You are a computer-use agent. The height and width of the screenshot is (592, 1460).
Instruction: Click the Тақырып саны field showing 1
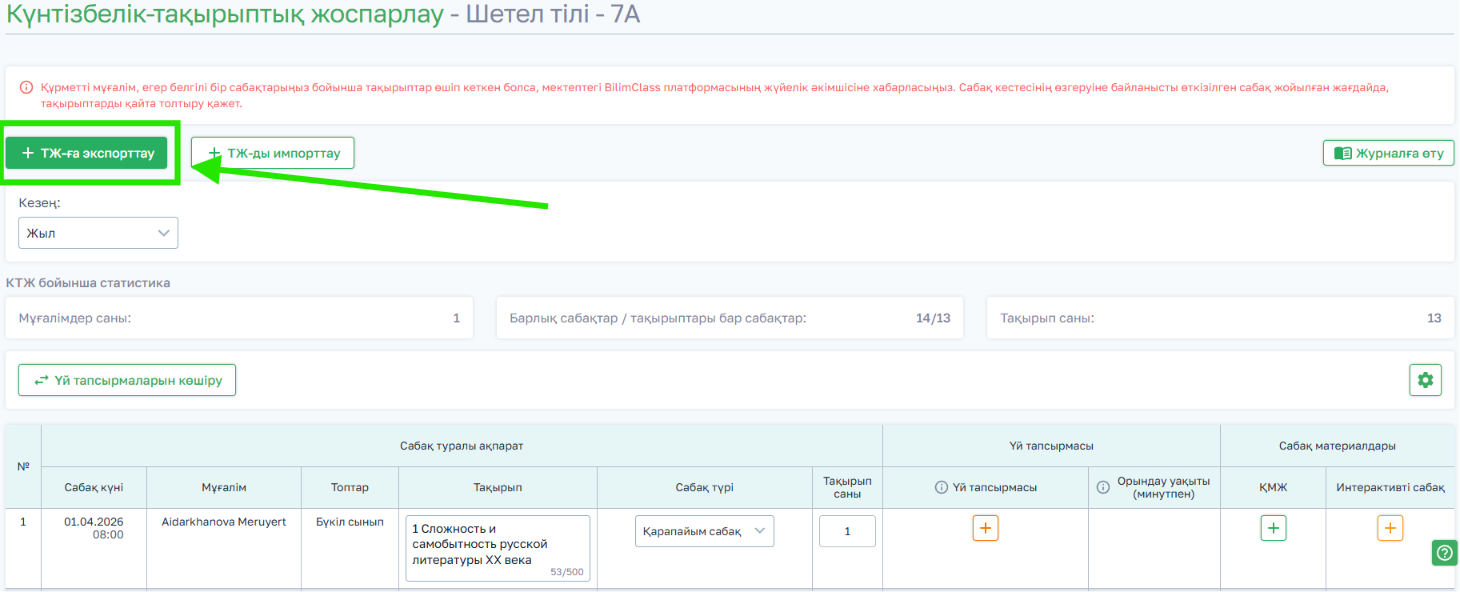point(847,531)
